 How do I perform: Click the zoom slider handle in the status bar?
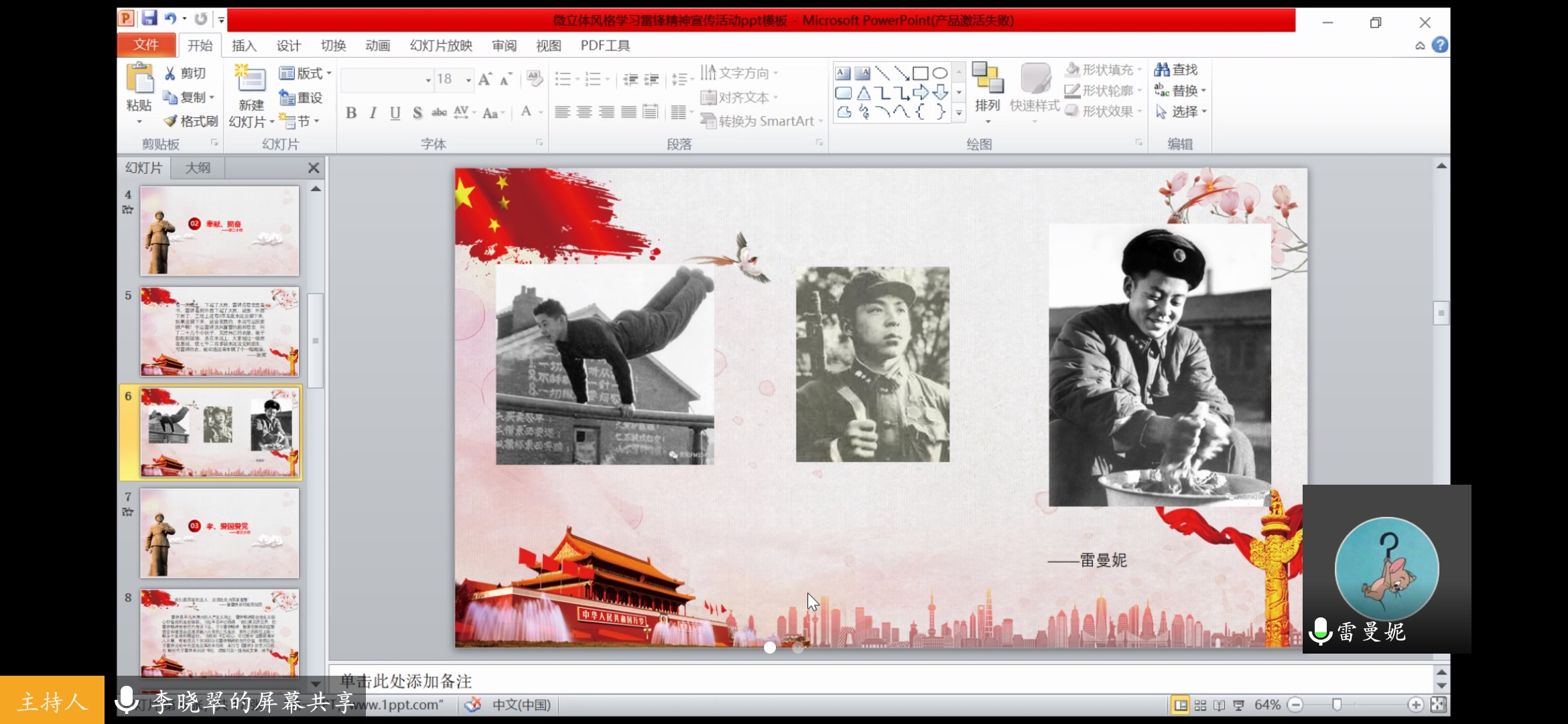coord(1336,705)
